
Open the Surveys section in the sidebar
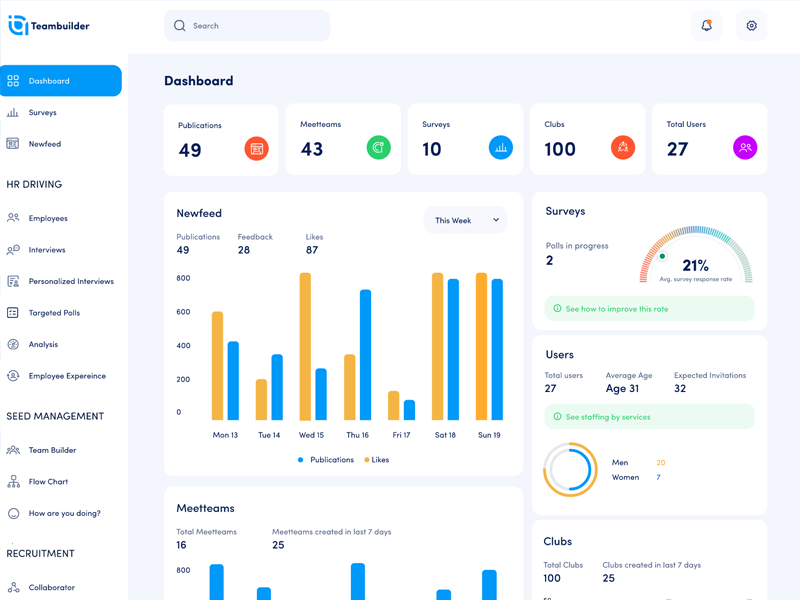tap(45, 112)
